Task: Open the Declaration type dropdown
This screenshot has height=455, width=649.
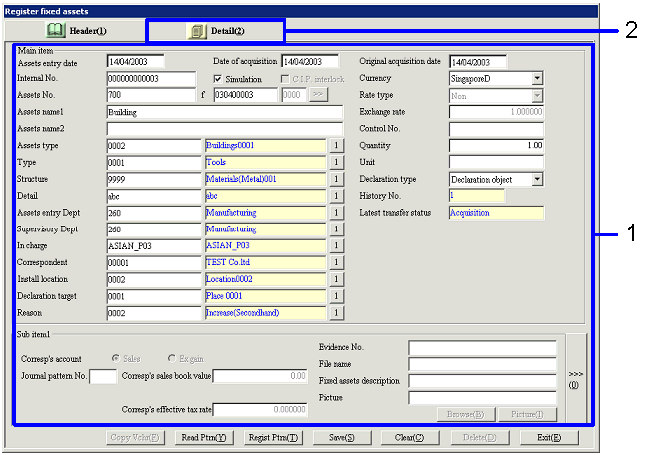Action: [537, 179]
